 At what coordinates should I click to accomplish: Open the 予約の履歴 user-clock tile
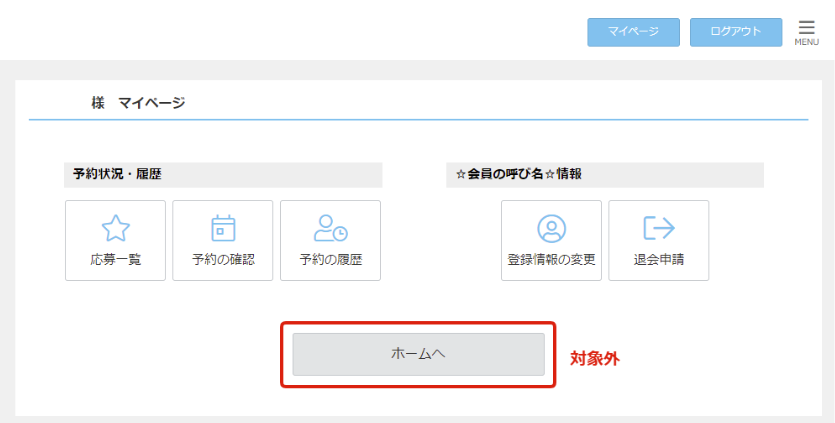pos(330,240)
